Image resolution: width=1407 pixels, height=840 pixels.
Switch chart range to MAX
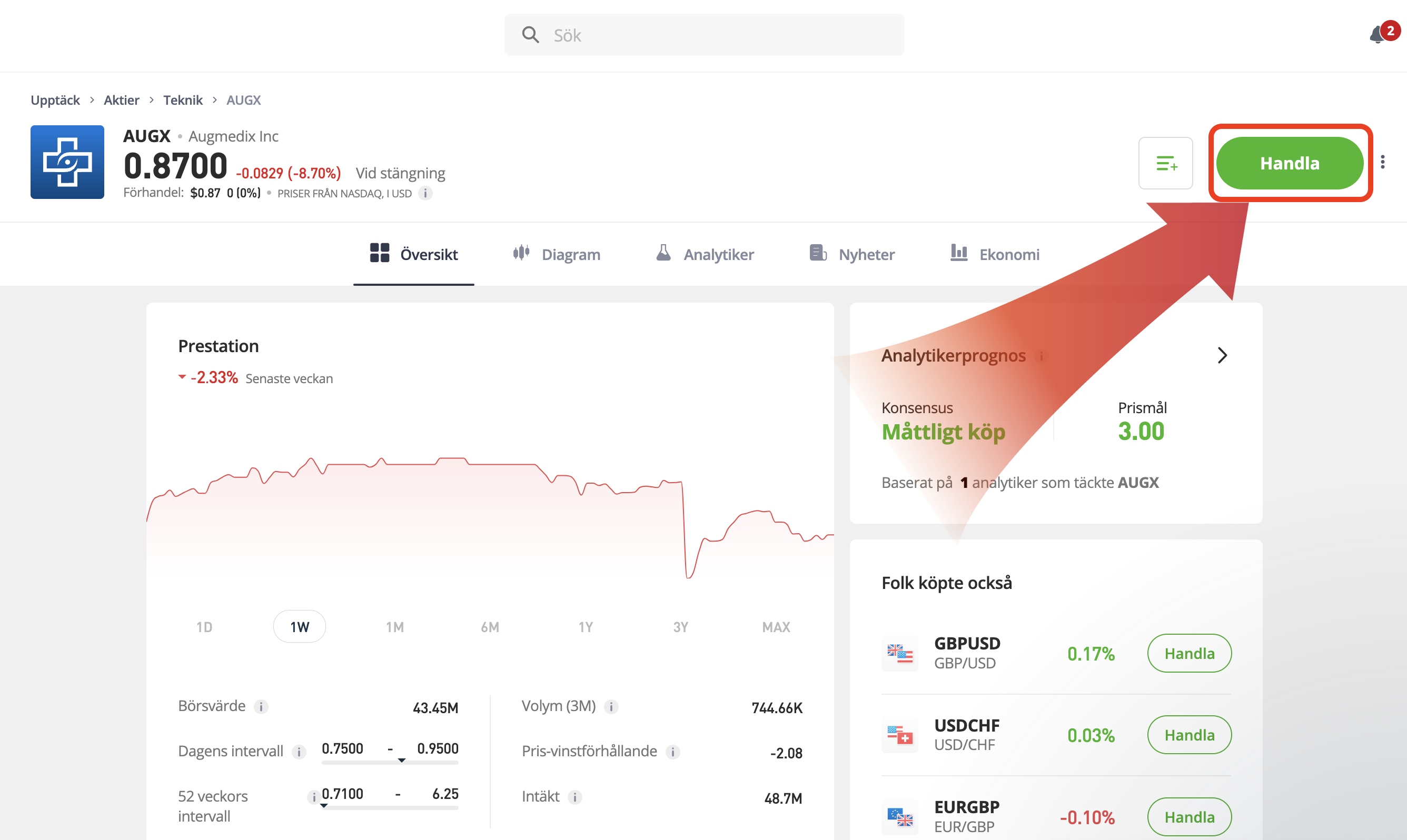(776, 627)
